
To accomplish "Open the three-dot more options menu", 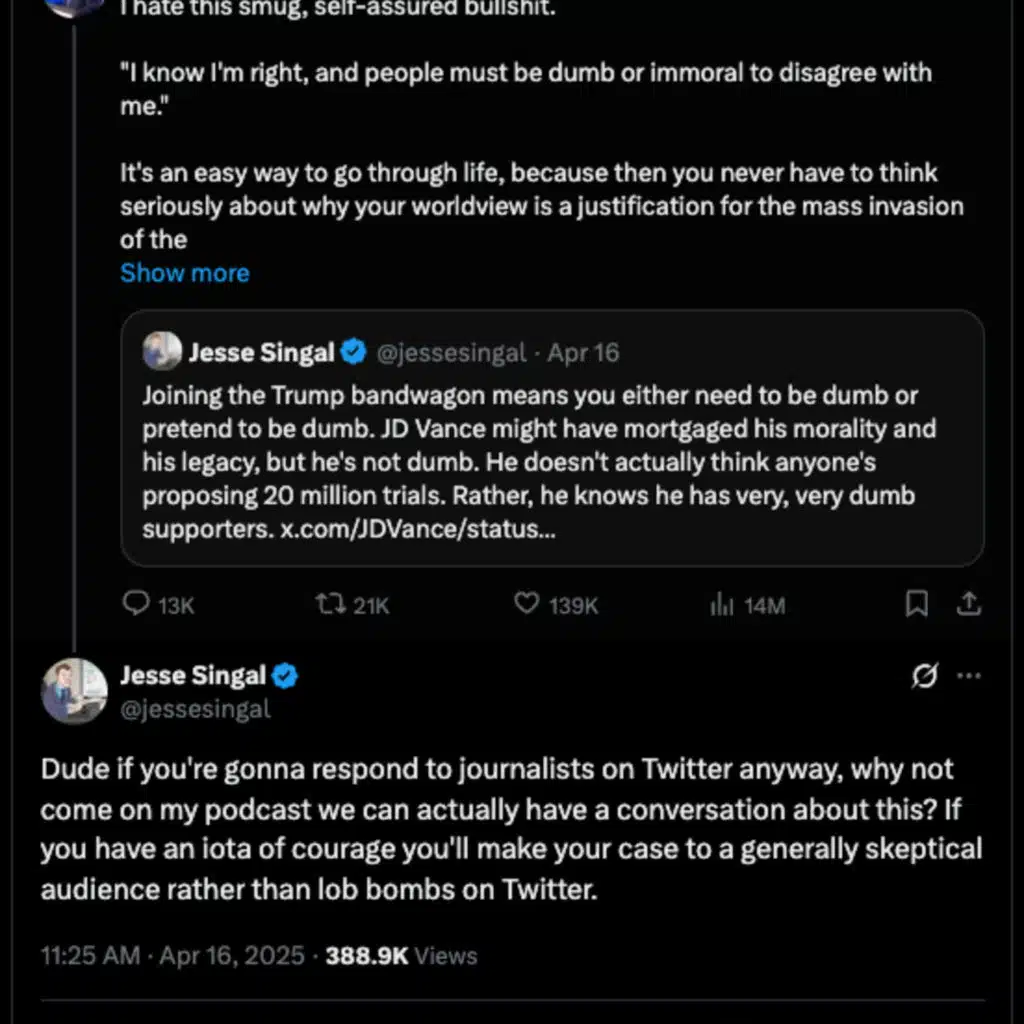I will [x=970, y=676].
